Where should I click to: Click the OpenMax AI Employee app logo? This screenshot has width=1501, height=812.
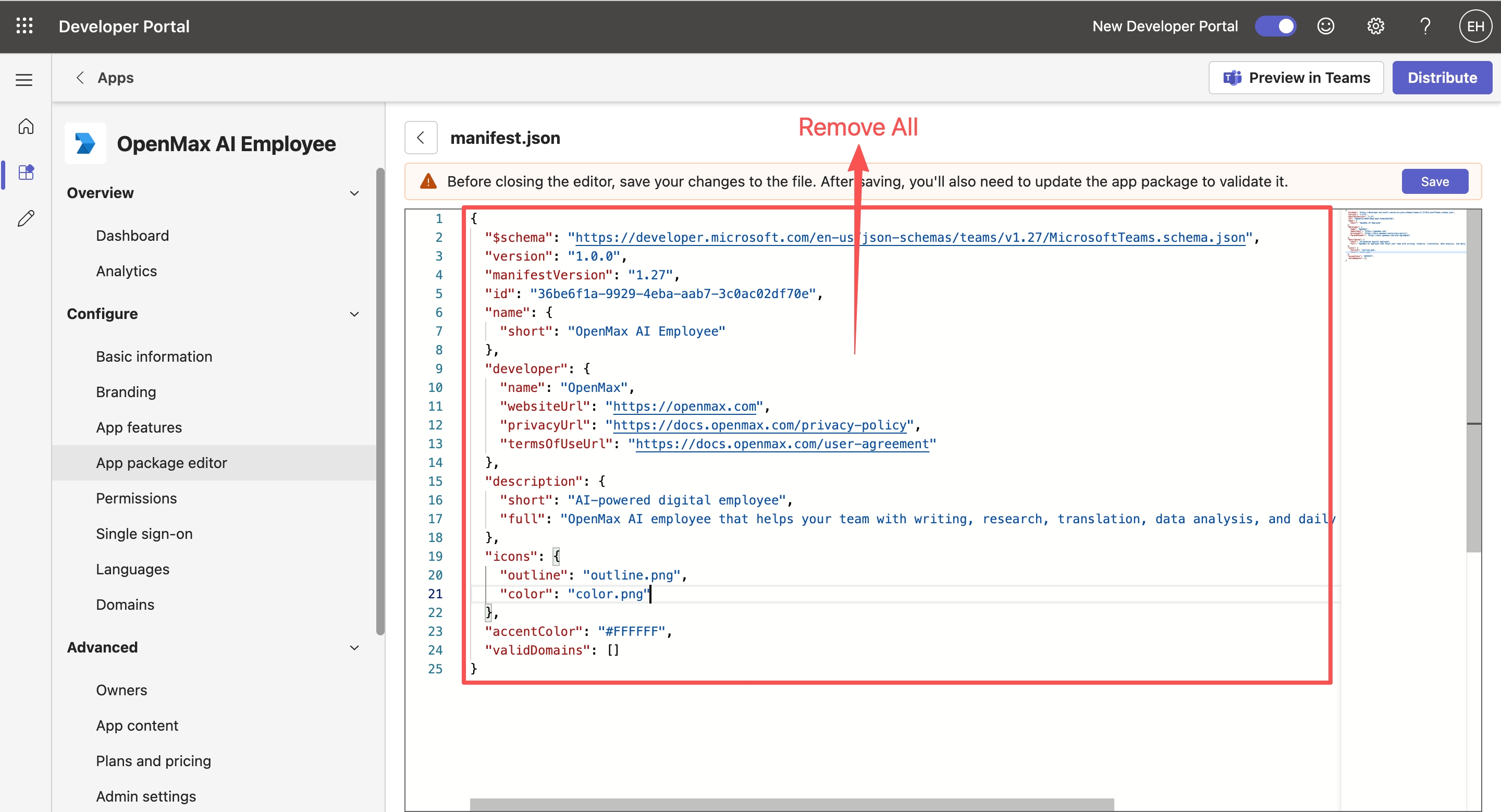(85, 143)
